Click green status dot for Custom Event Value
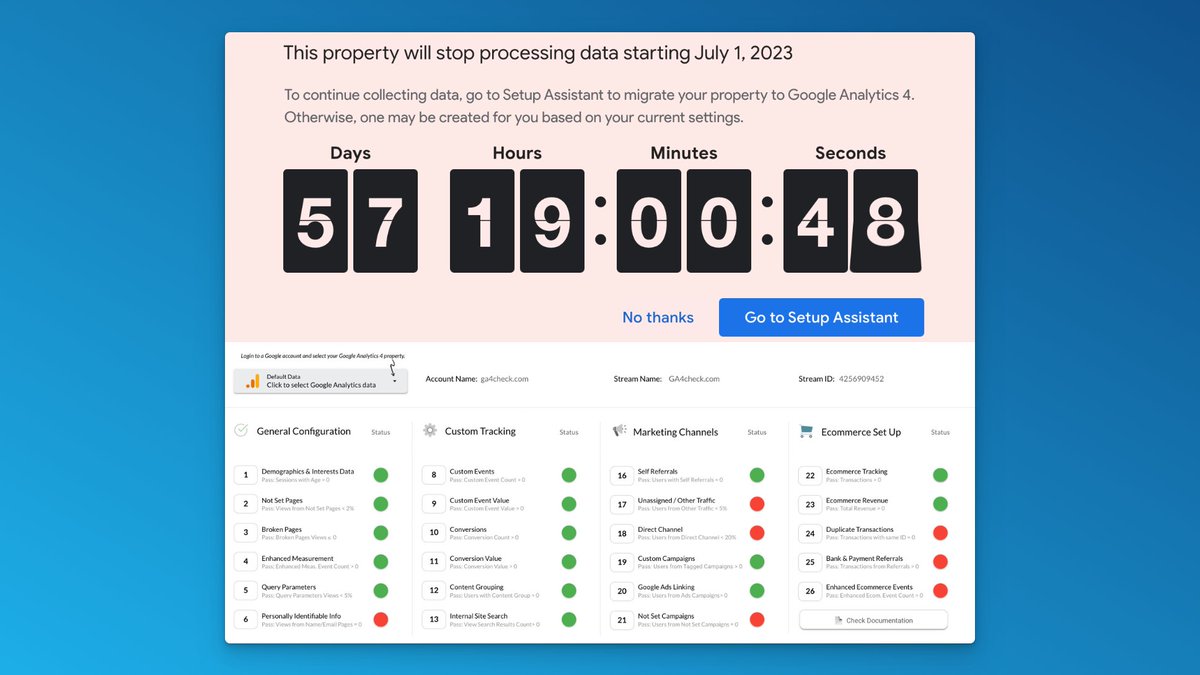Viewport: 1200px width, 675px height. coord(569,504)
